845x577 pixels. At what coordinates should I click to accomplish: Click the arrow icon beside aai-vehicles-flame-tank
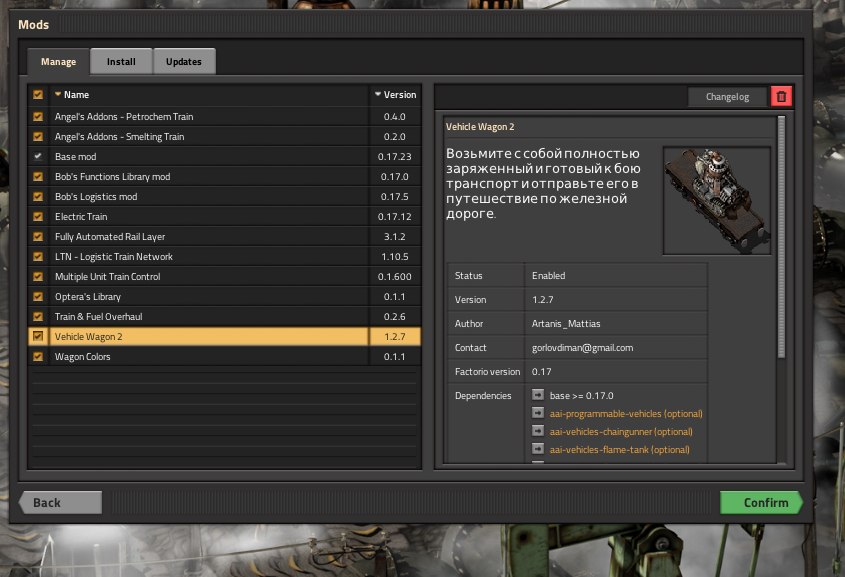pyautogui.click(x=538, y=449)
